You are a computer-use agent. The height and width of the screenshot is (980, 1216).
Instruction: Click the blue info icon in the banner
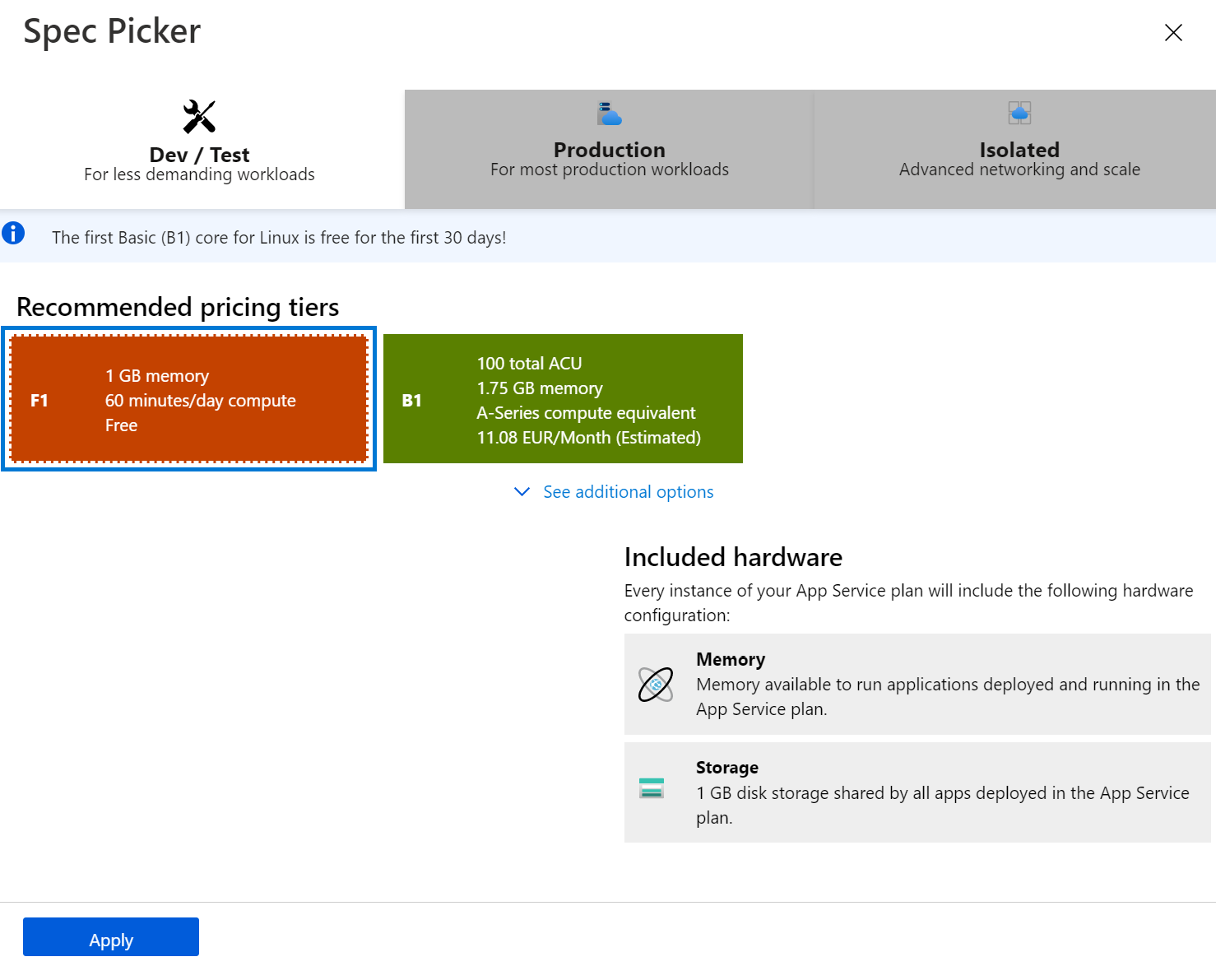click(x=13, y=234)
